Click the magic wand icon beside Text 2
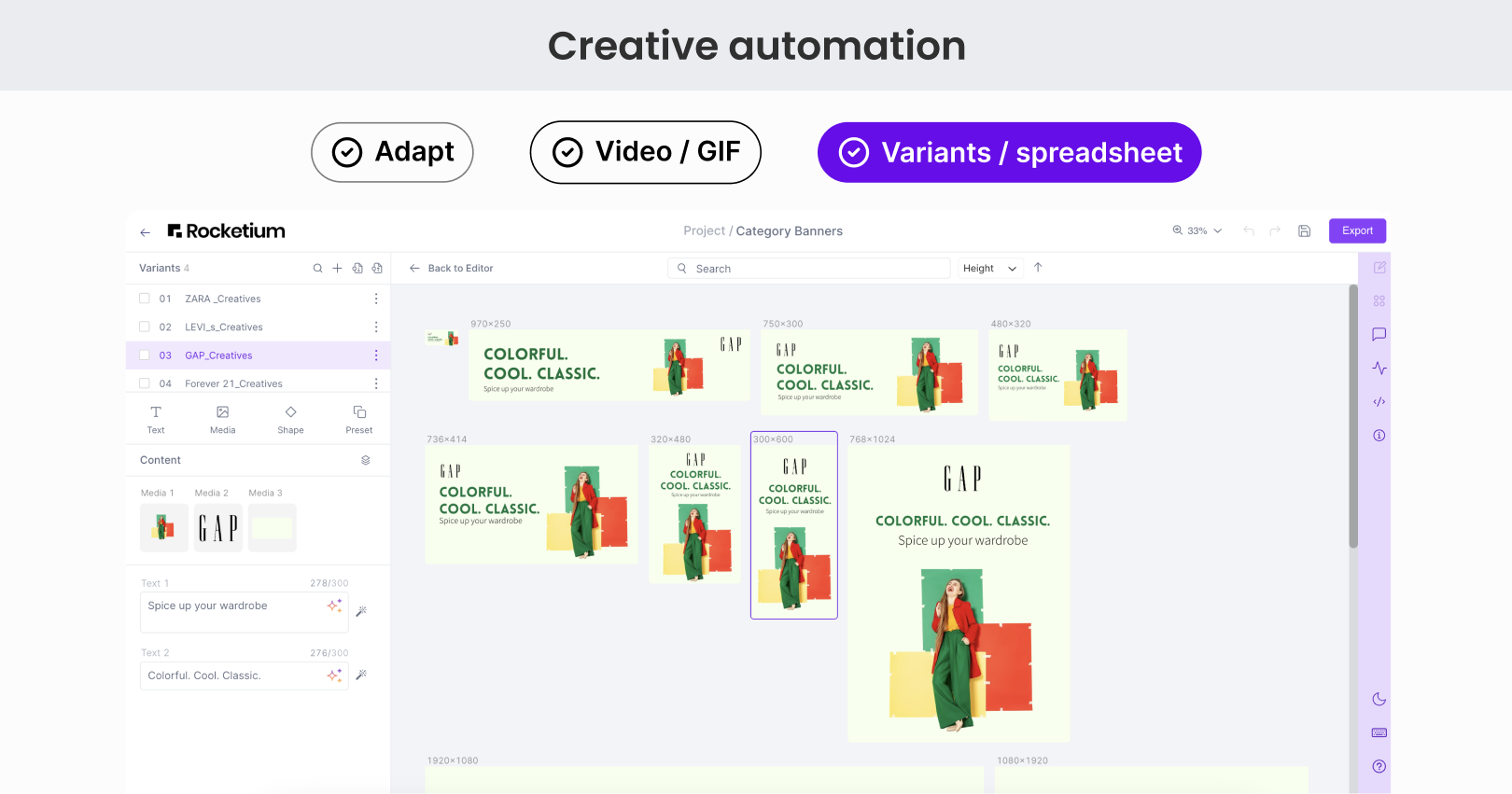Image resolution: width=1512 pixels, height=794 pixels. (361, 675)
